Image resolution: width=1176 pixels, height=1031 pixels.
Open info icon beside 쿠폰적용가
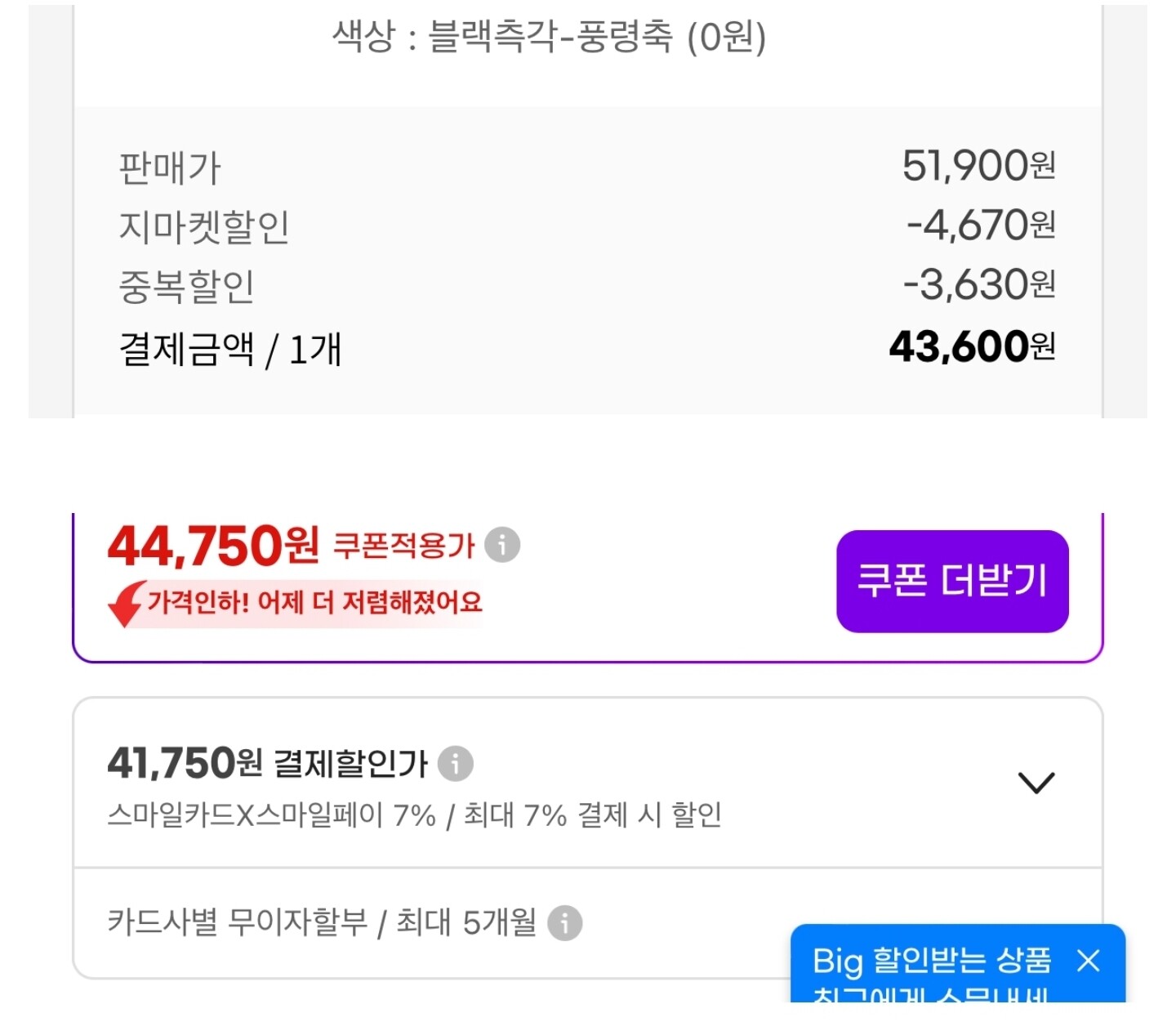[502, 545]
